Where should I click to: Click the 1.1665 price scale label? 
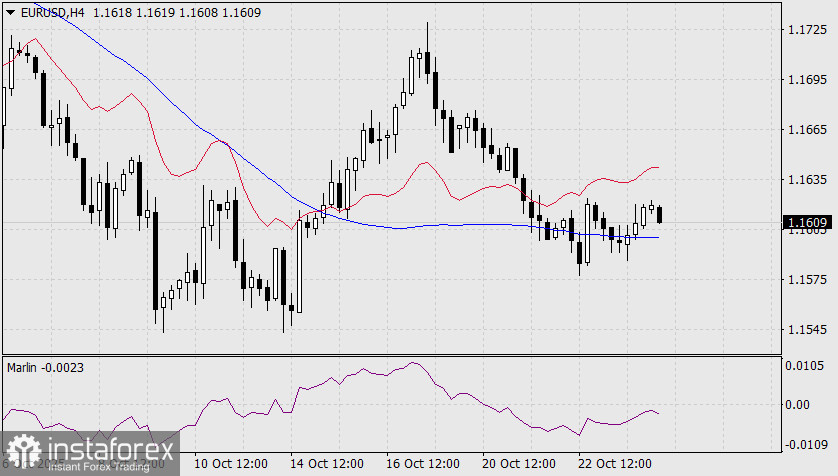(807, 129)
